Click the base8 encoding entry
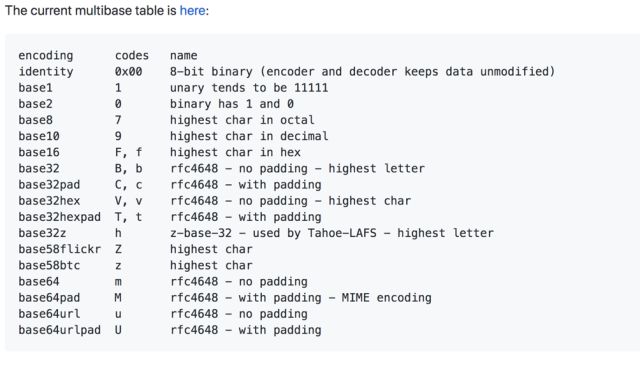The image size is (640, 365). pos(36,120)
